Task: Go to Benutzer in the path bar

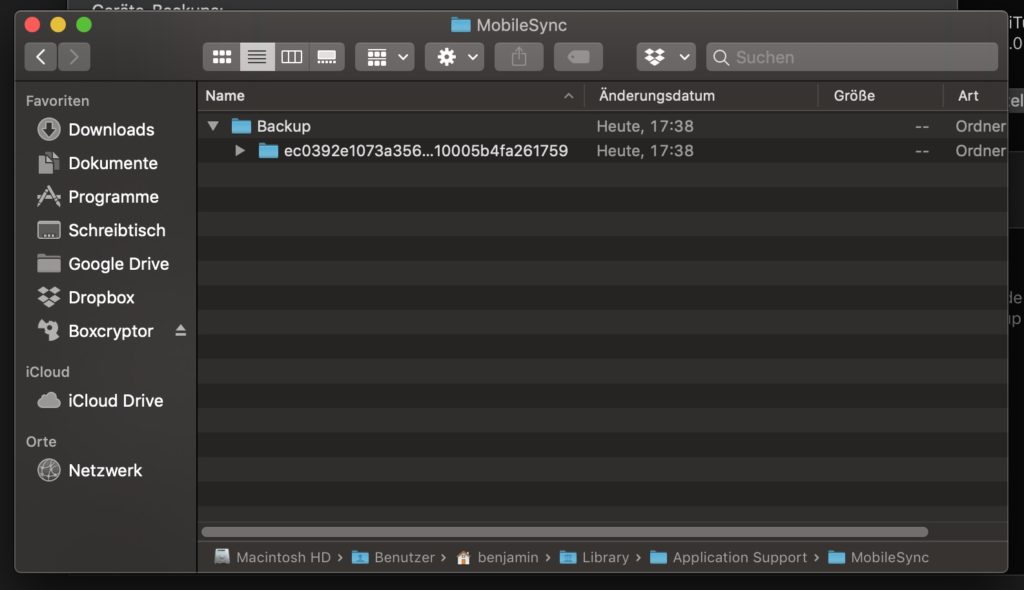Action: click(x=393, y=557)
